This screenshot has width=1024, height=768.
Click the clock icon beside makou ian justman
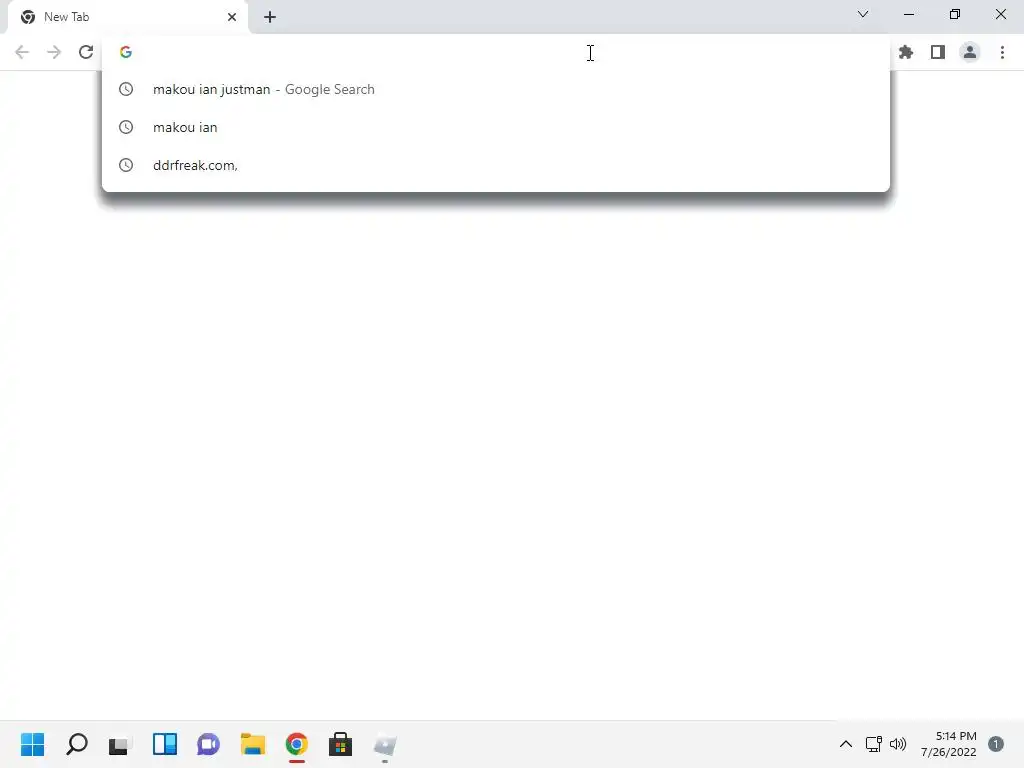coord(126,89)
